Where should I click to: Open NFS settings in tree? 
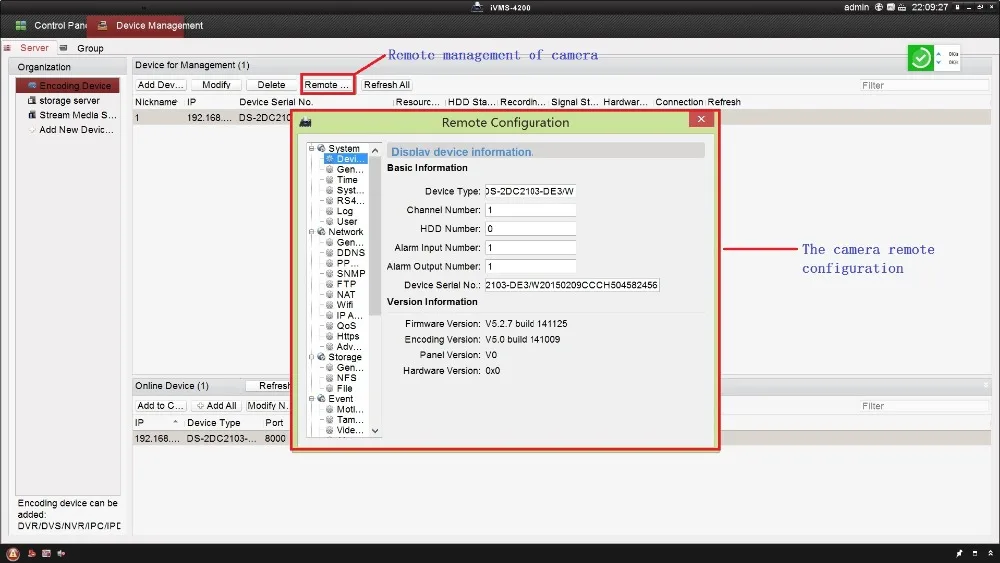pyautogui.click(x=341, y=377)
